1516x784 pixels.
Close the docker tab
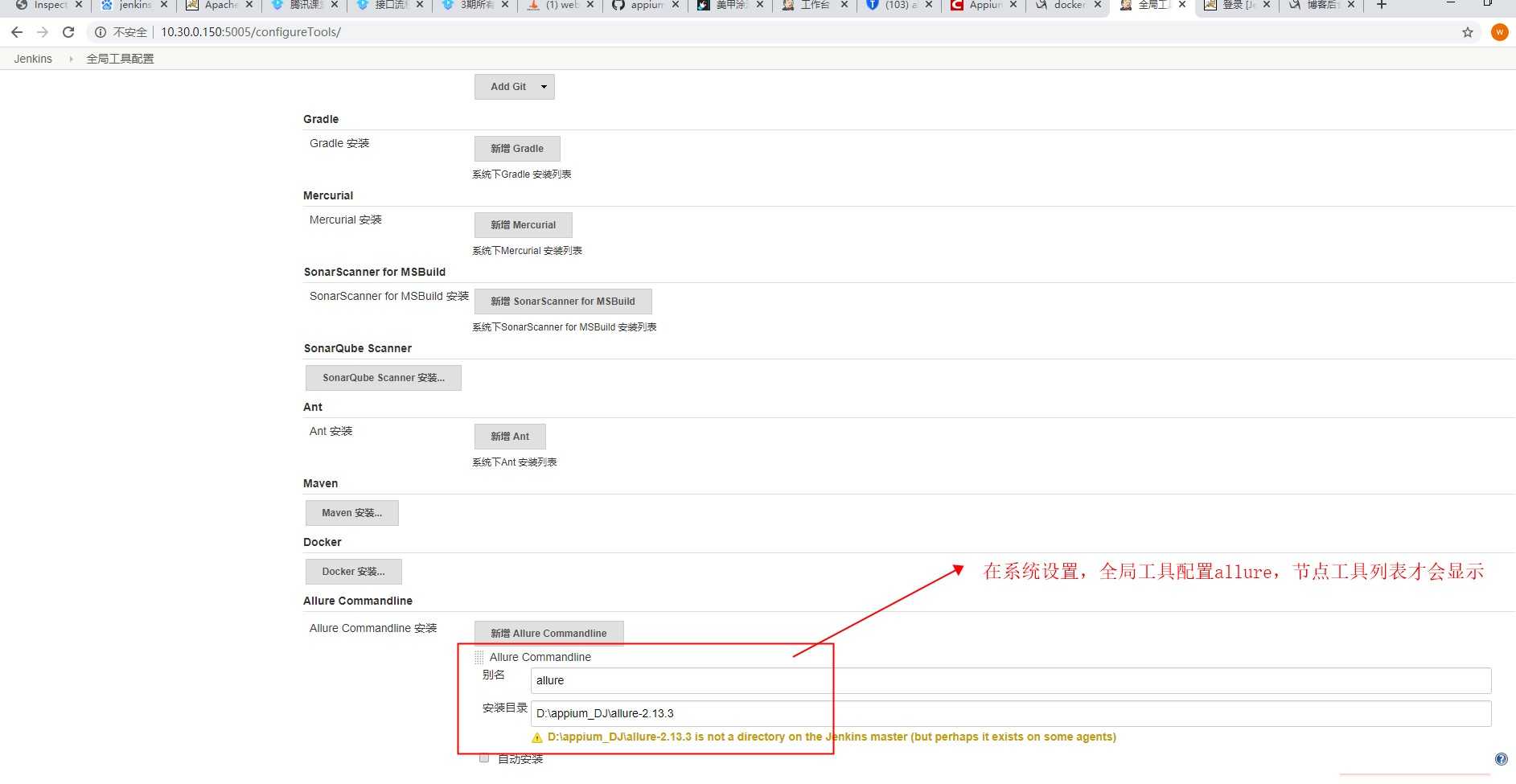[x=1097, y=5]
